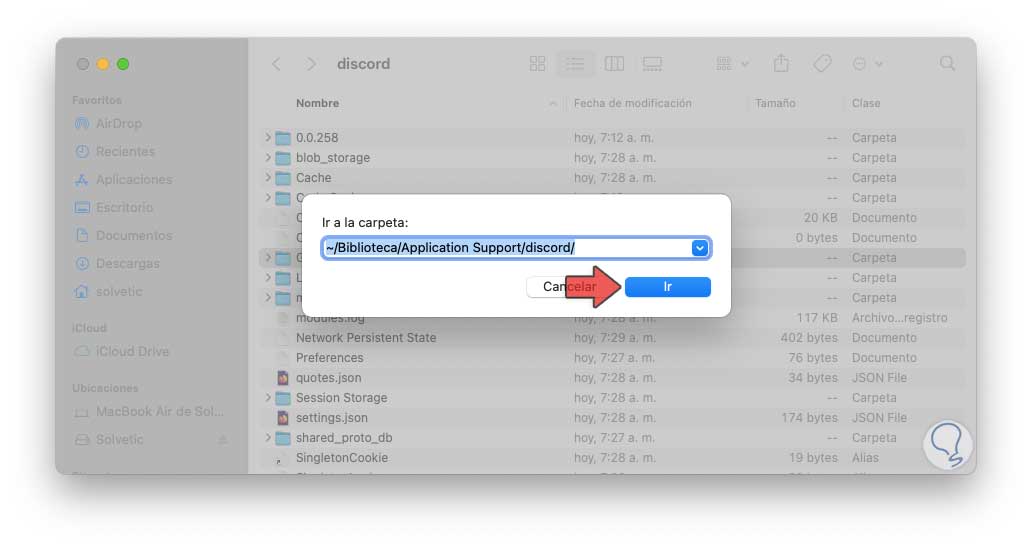
Task: Select the 0.0.258 folder row
Action: pos(613,137)
